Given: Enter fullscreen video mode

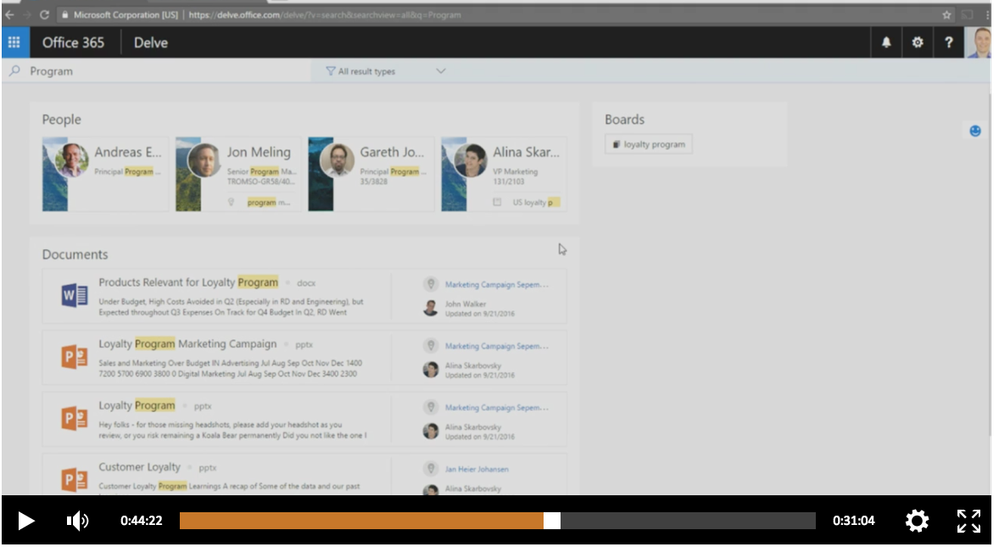Looking at the screenshot, I should coord(968,521).
